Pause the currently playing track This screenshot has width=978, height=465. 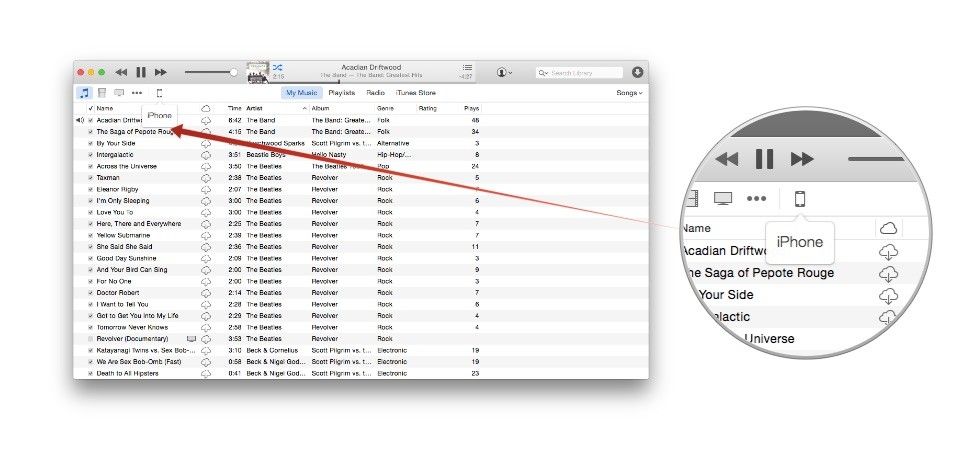tap(141, 72)
